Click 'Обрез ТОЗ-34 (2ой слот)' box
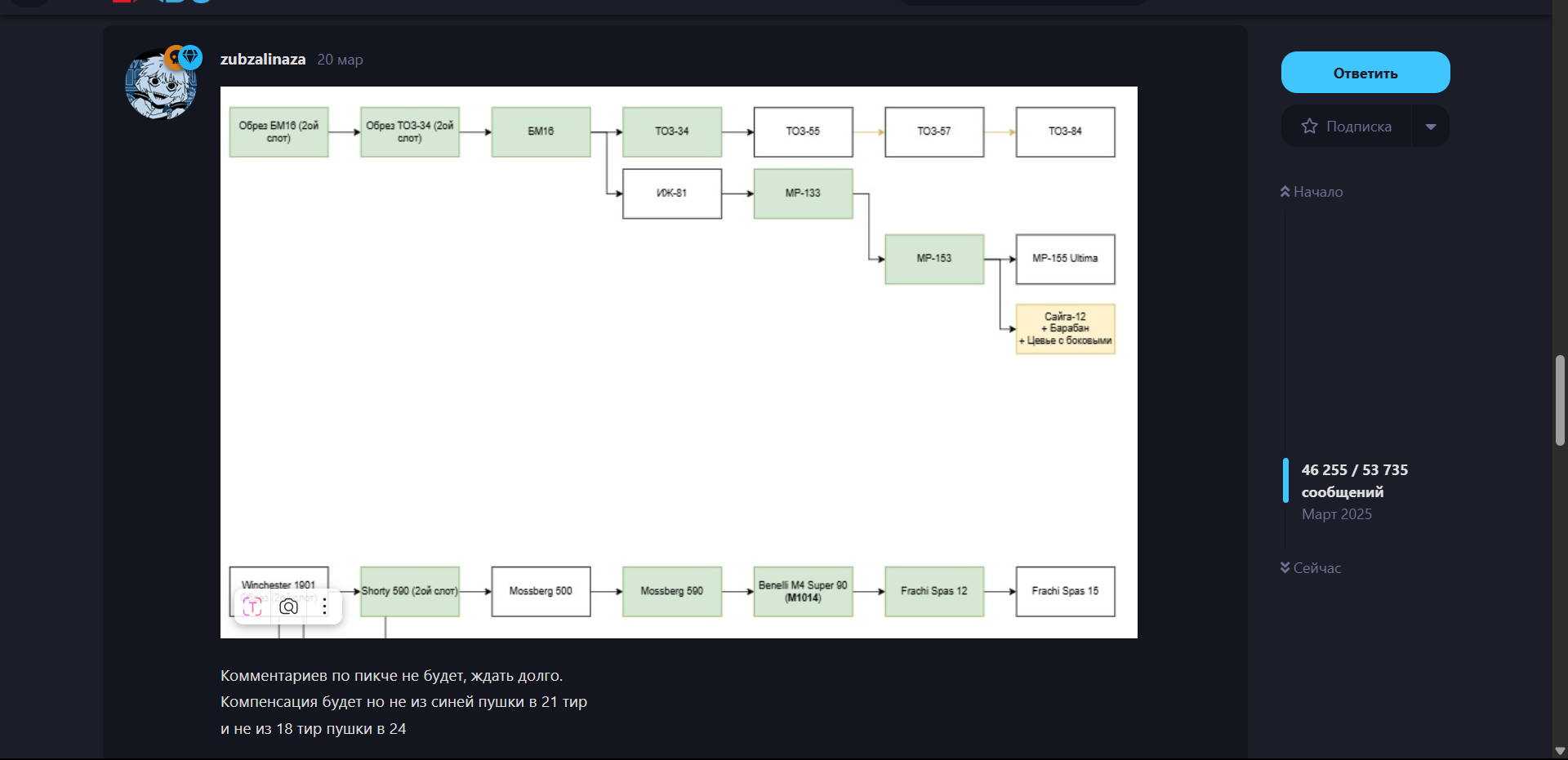 410,132
